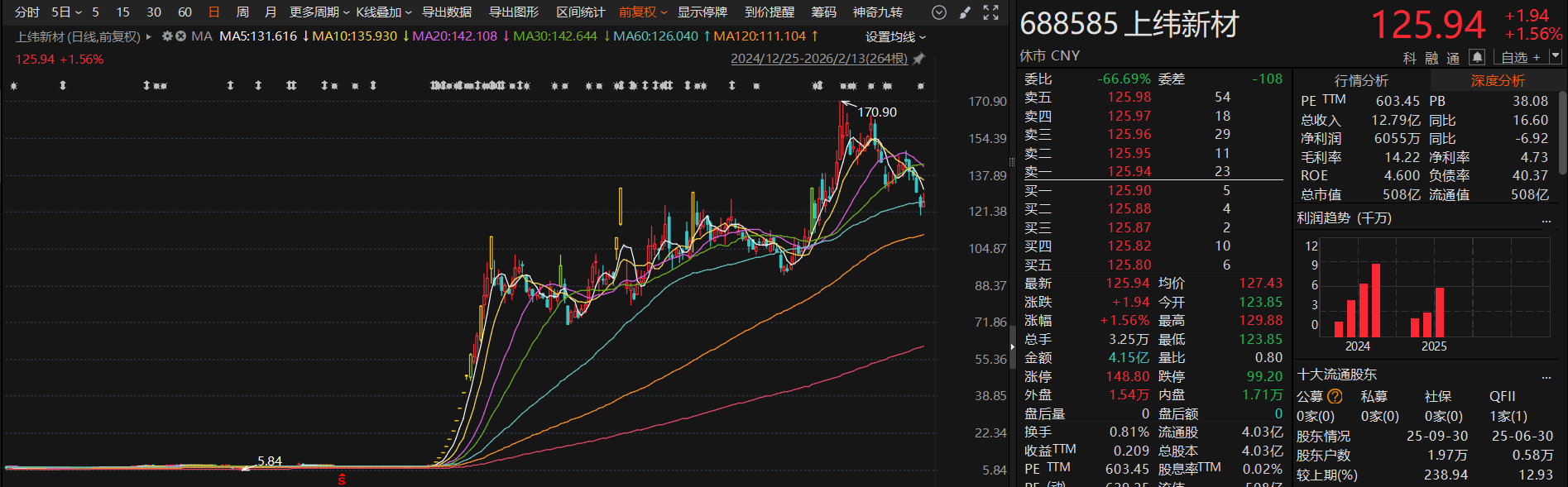Open the MA indicator settings gear

(167, 36)
